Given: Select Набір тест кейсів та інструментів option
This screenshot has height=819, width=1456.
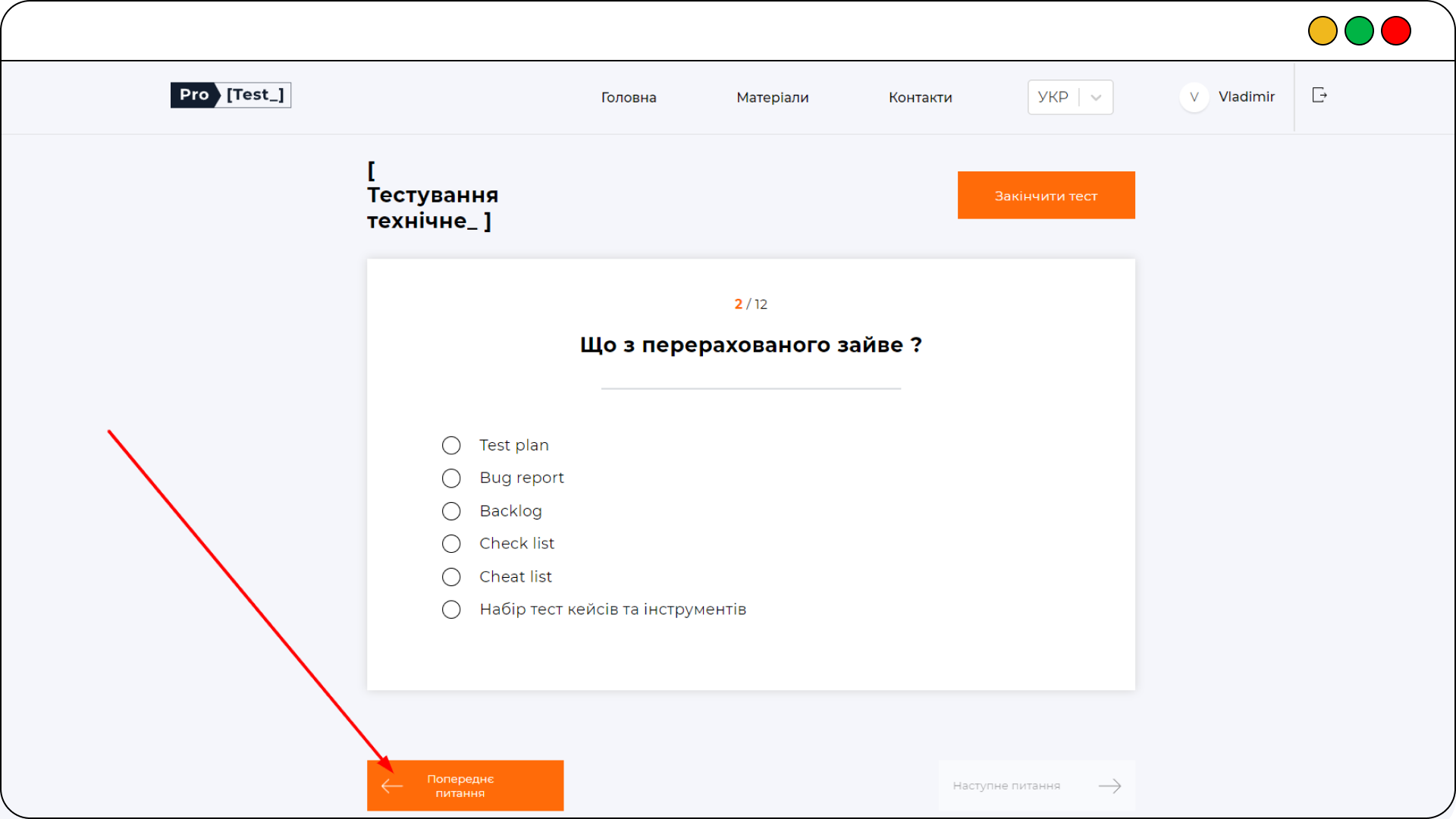Looking at the screenshot, I should tap(451, 610).
